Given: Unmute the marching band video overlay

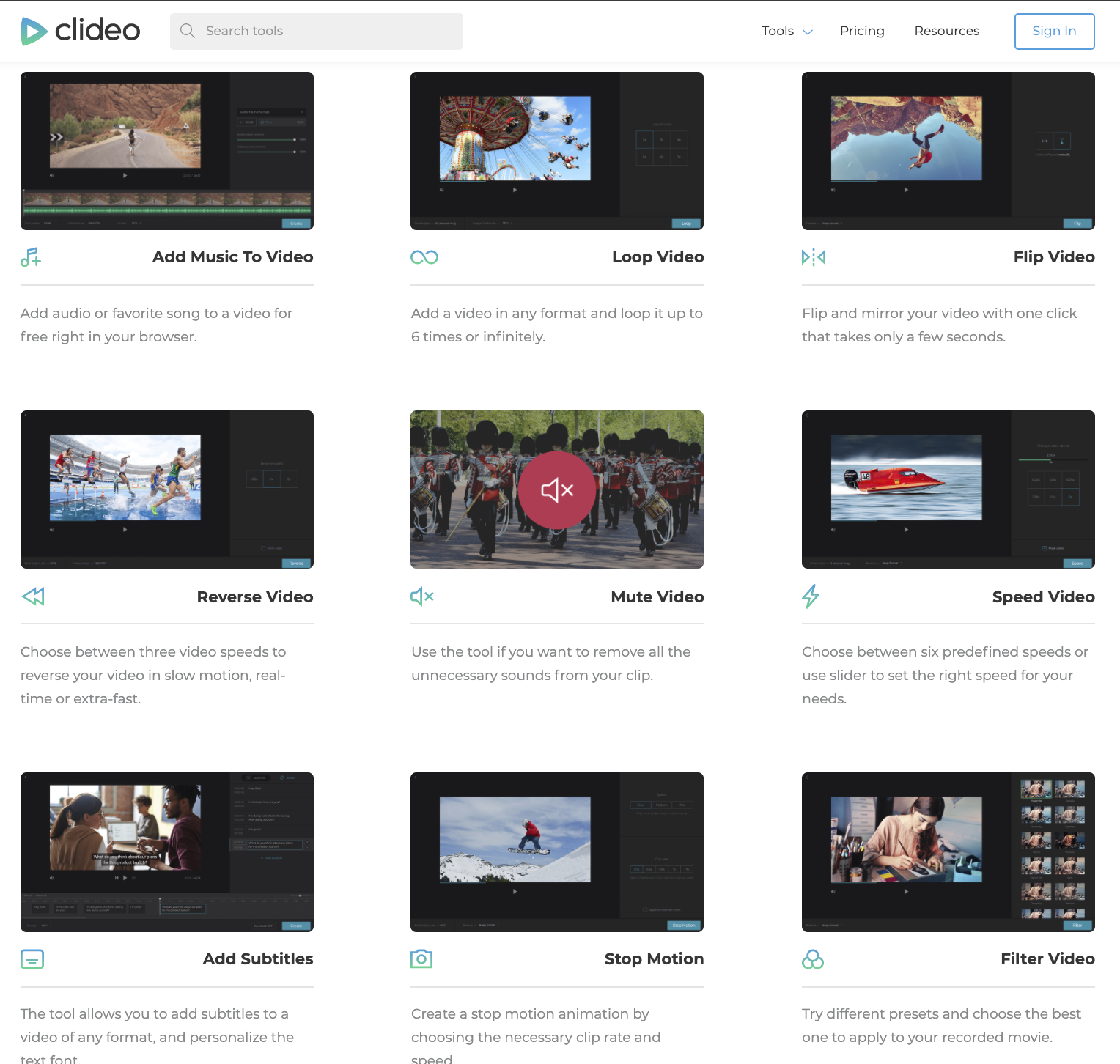Looking at the screenshot, I should click(x=557, y=489).
